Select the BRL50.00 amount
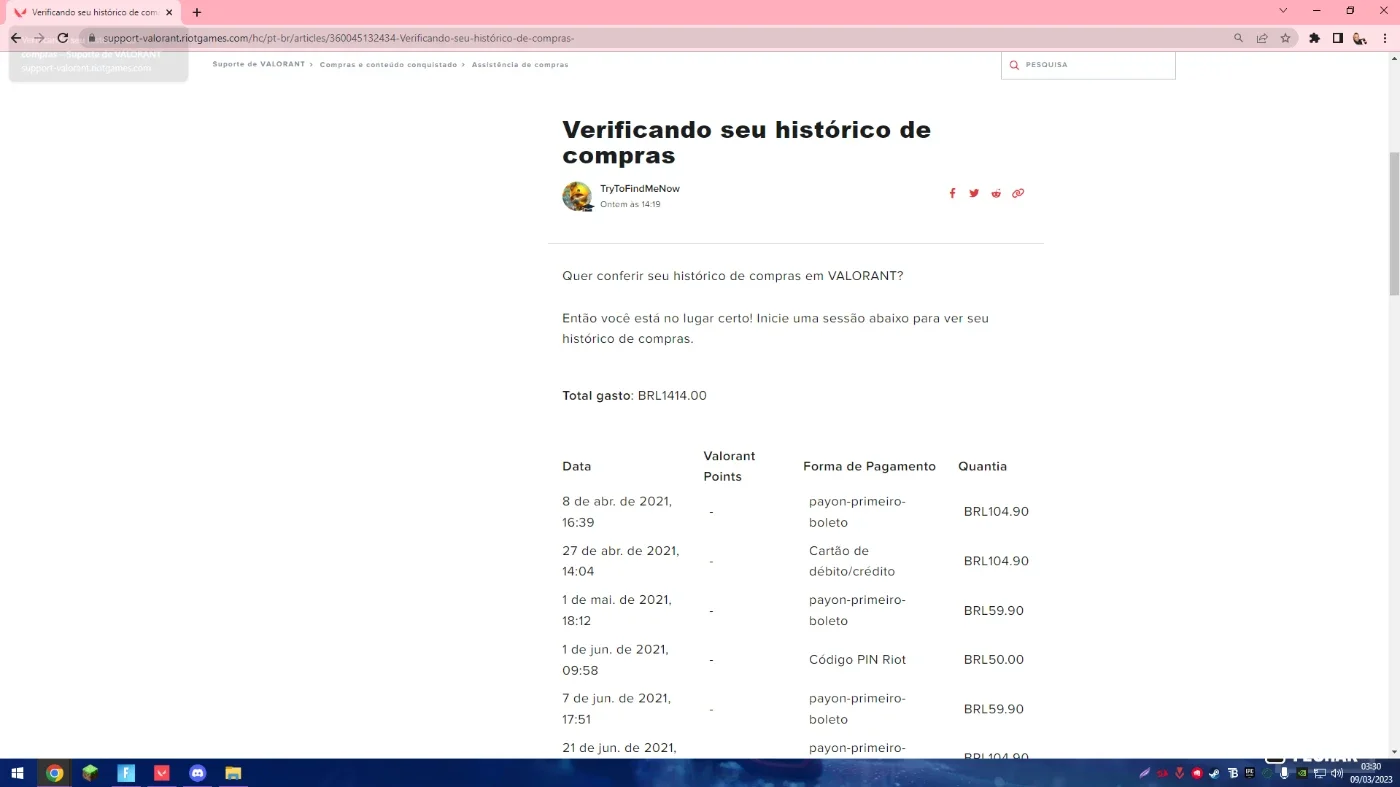 (994, 660)
